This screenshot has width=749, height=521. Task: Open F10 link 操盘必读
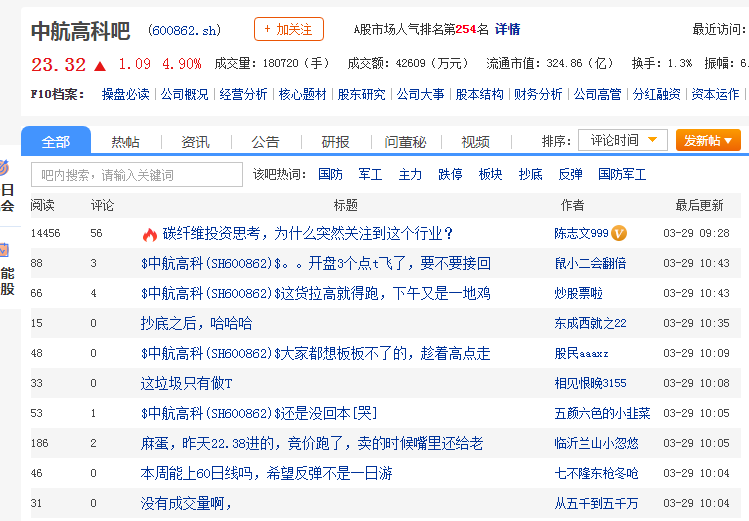click(x=126, y=94)
